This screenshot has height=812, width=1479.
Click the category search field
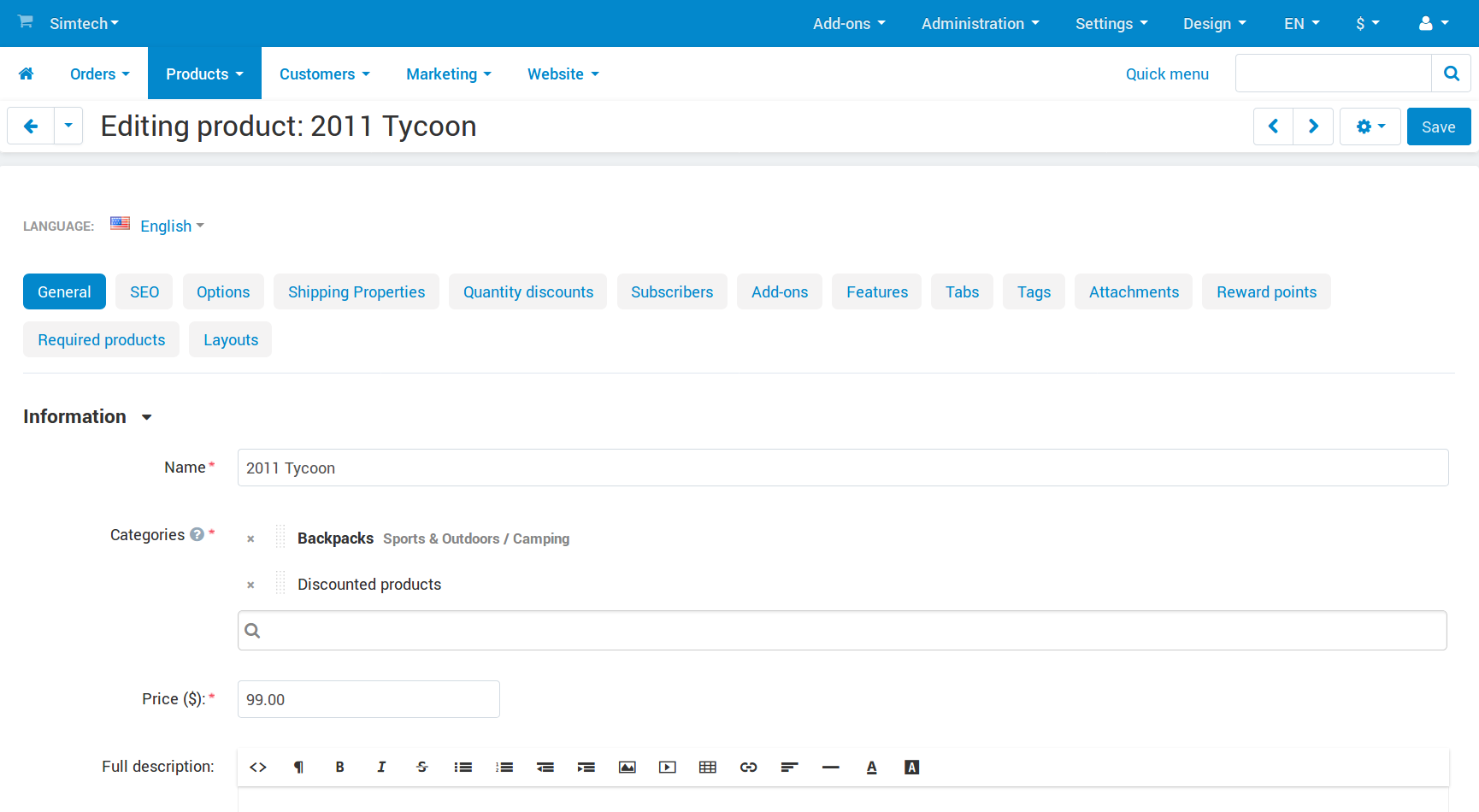click(842, 630)
